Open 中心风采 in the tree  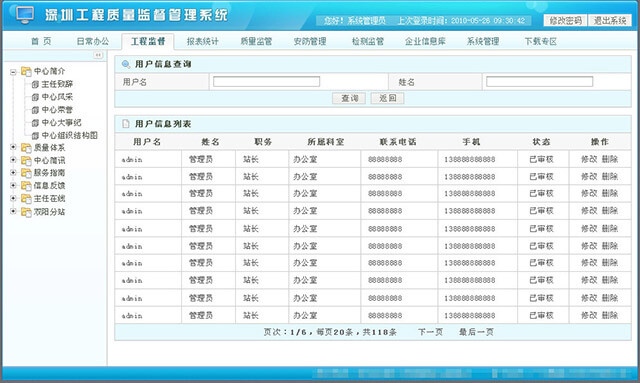point(57,97)
